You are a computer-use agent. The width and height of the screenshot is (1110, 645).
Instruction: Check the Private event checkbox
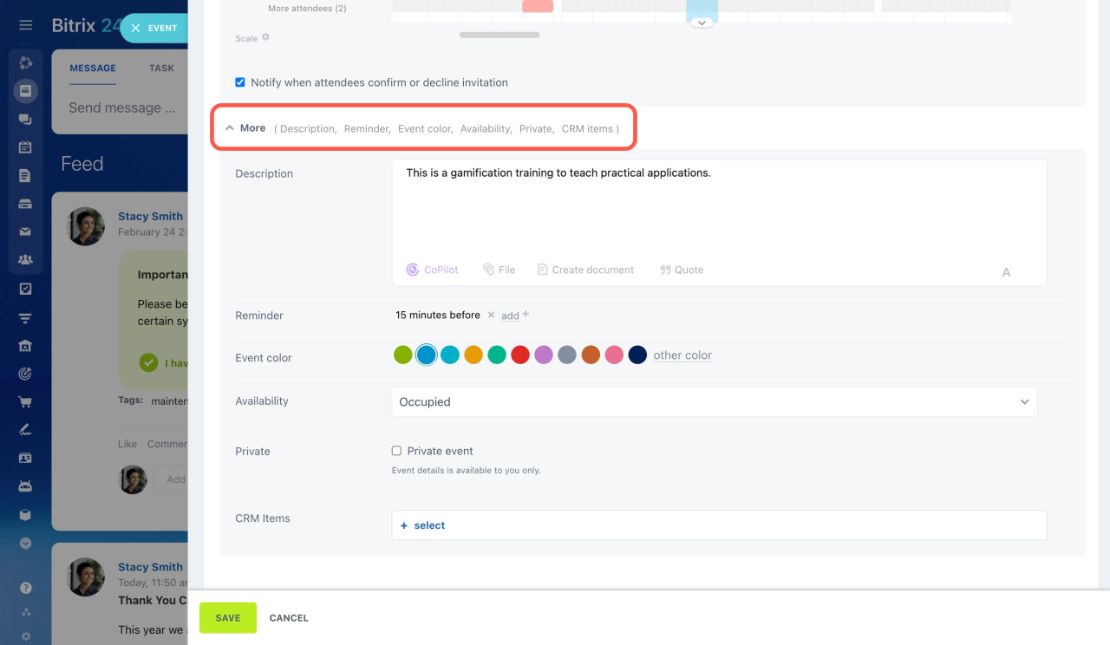[x=396, y=451]
